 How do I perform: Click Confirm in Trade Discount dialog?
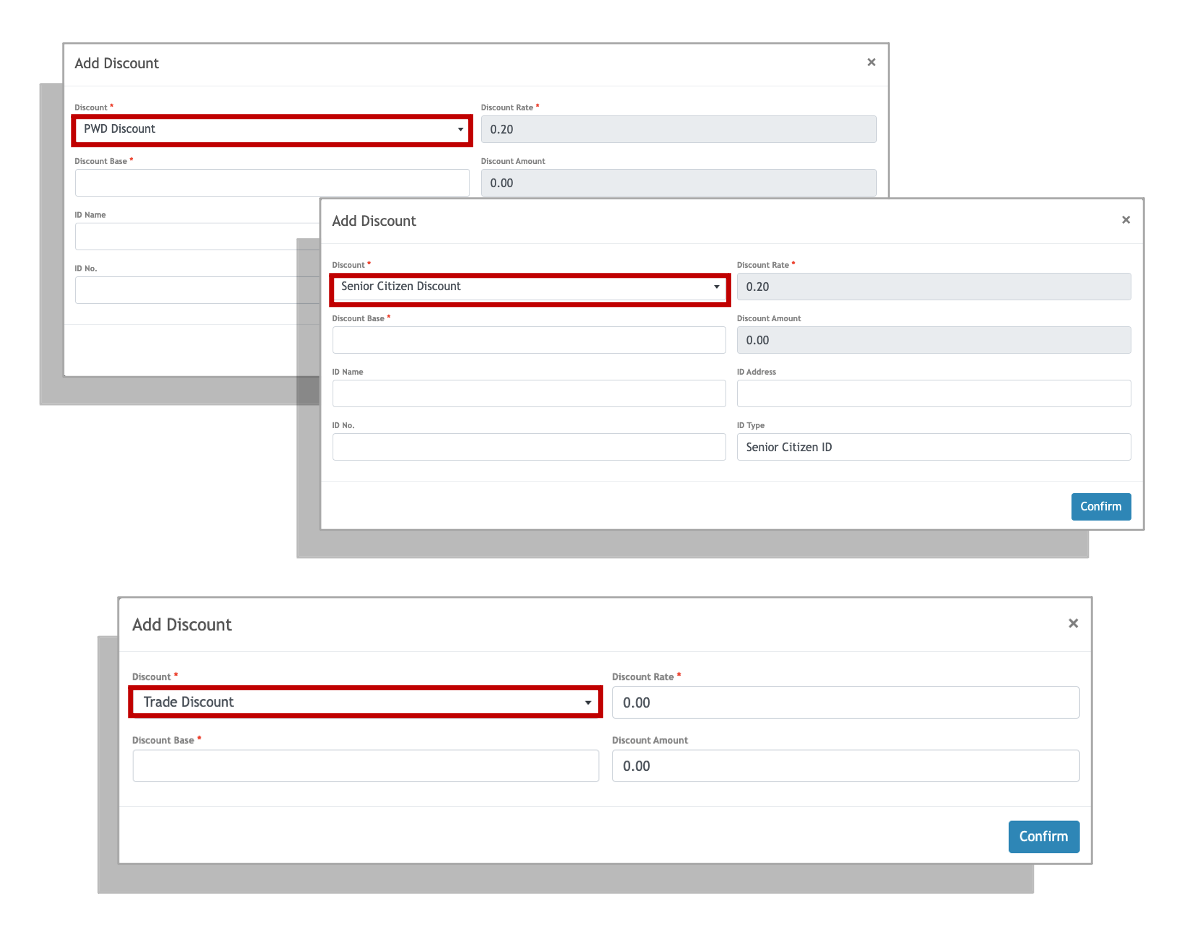tap(1043, 836)
